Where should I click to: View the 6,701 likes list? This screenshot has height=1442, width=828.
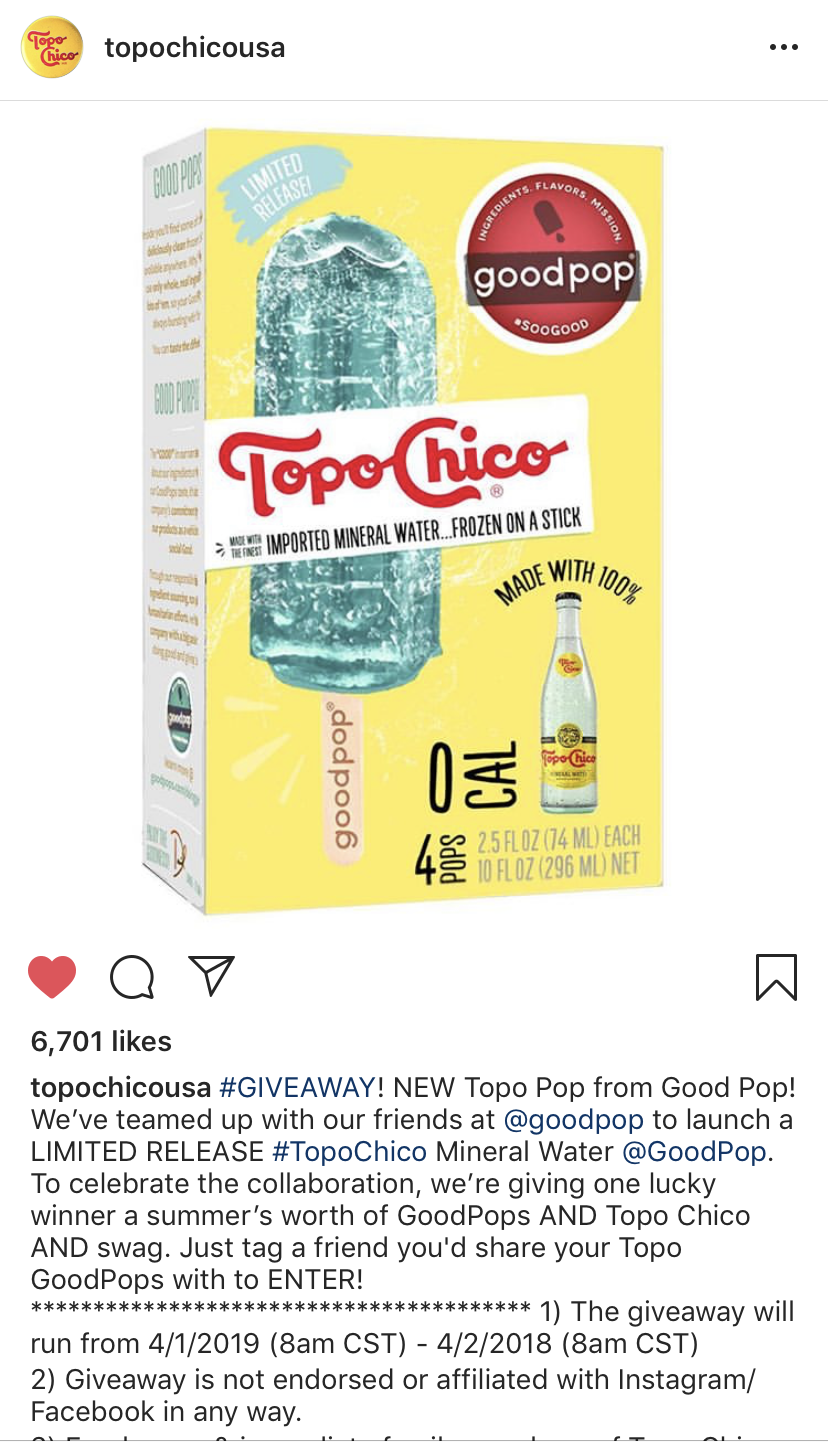102,1041
